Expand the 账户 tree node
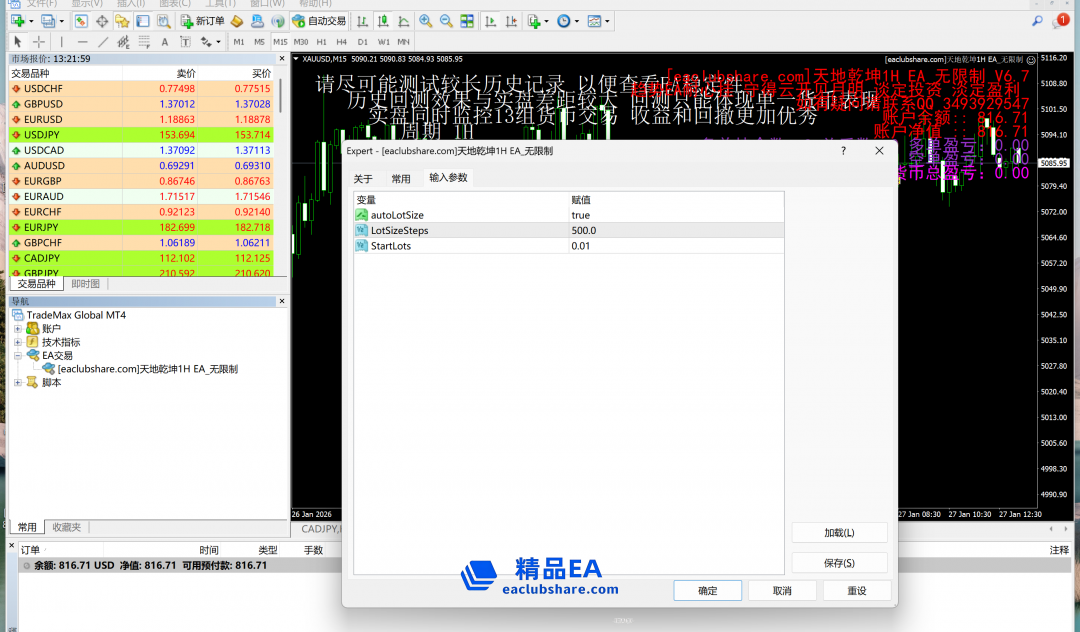The height and width of the screenshot is (632, 1080). [x=18, y=329]
